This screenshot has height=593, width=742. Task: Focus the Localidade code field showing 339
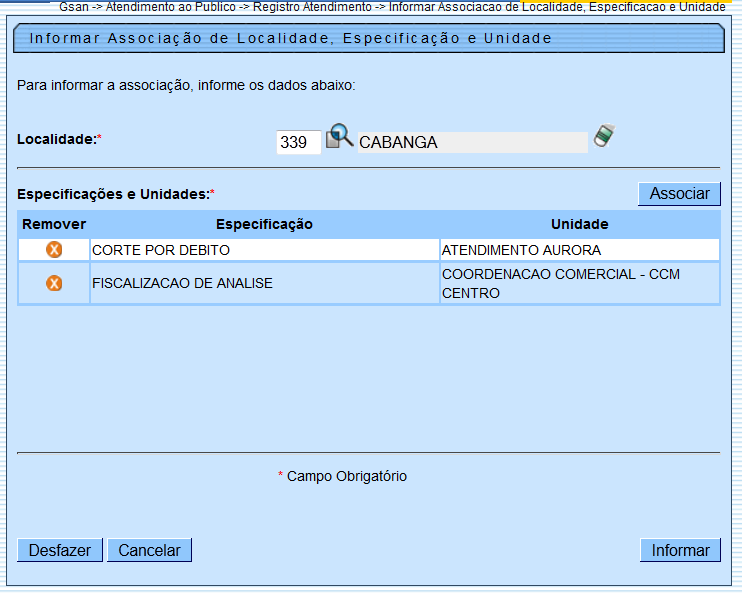point(298,143)
